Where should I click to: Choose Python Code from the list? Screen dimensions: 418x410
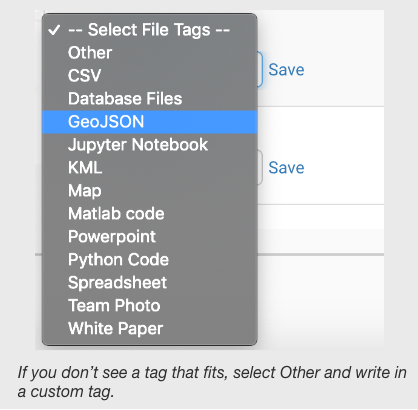pyautogui.click(x=149, y=260)
